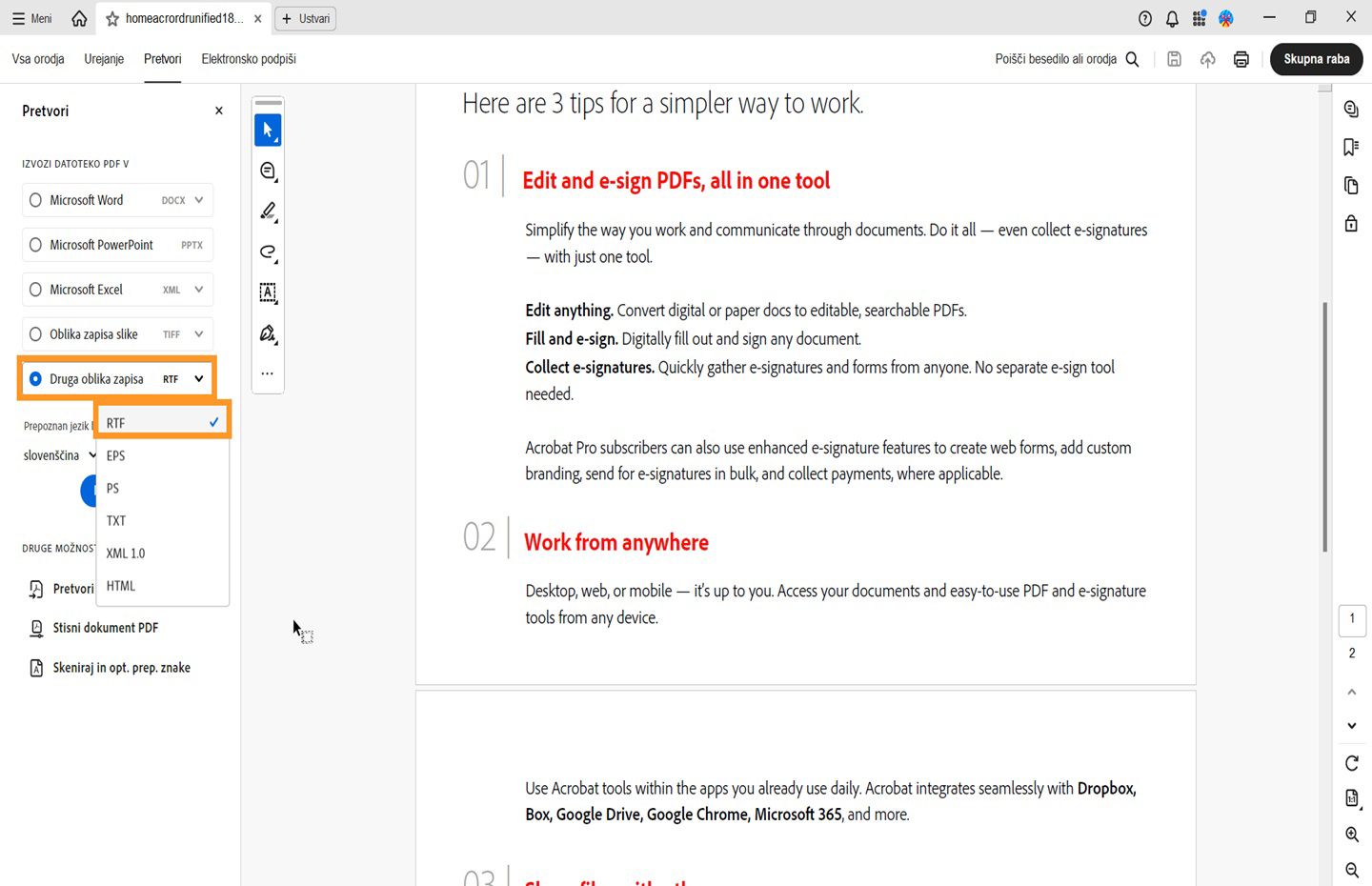
Task: Select the Add text box tool
Action: pos(268,293)
